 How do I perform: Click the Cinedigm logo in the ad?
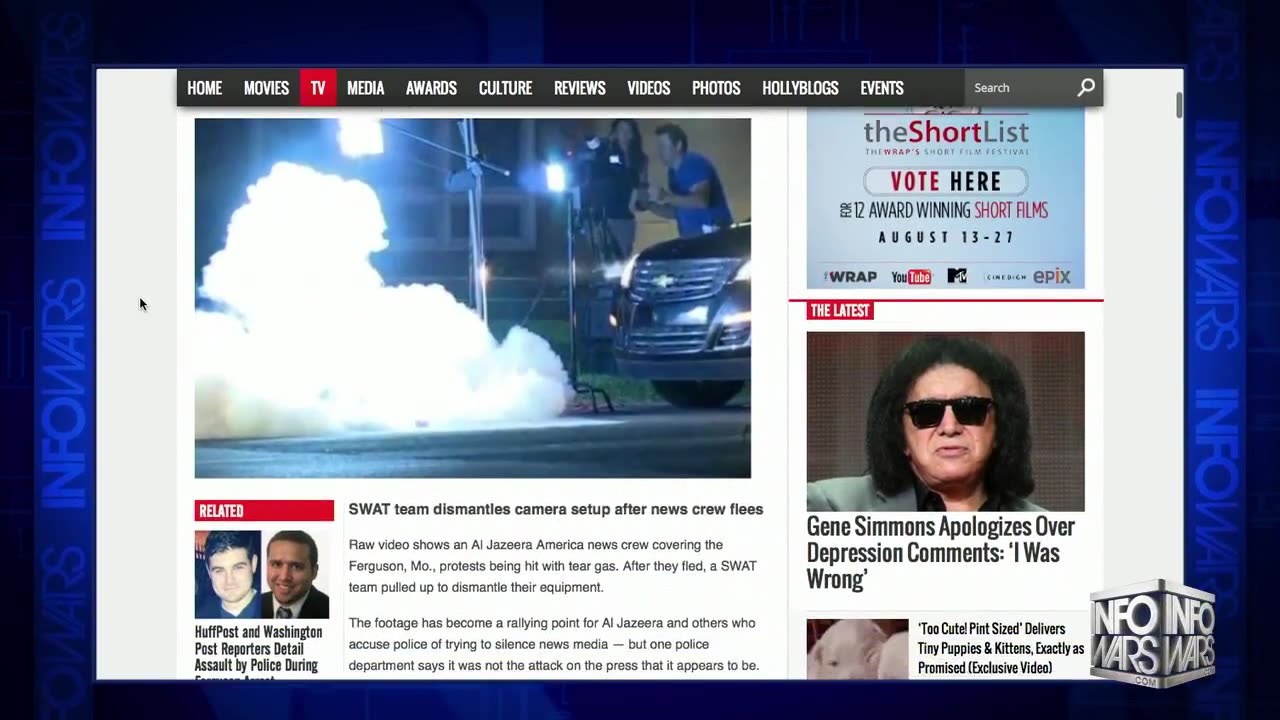[x=1006, y=277]
